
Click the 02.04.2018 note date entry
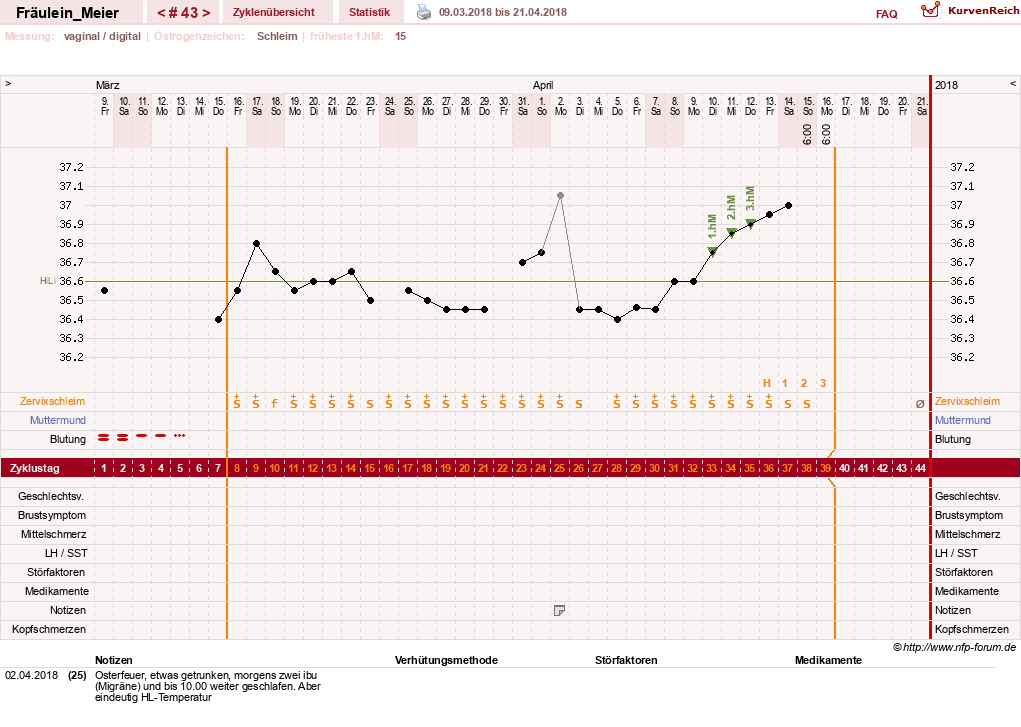pos(31,676)
